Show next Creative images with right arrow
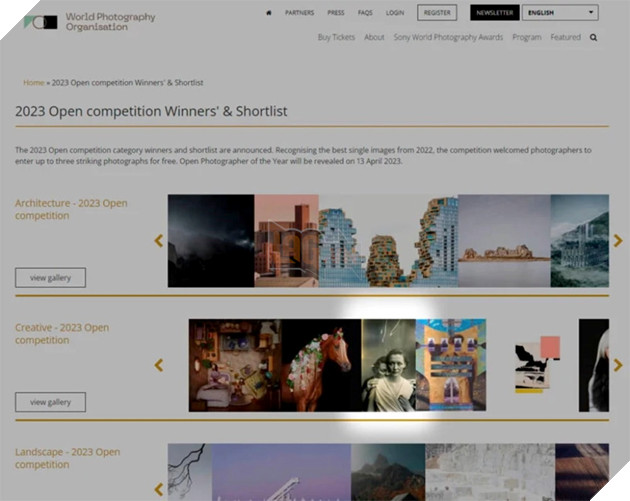 tap(618, 365)
